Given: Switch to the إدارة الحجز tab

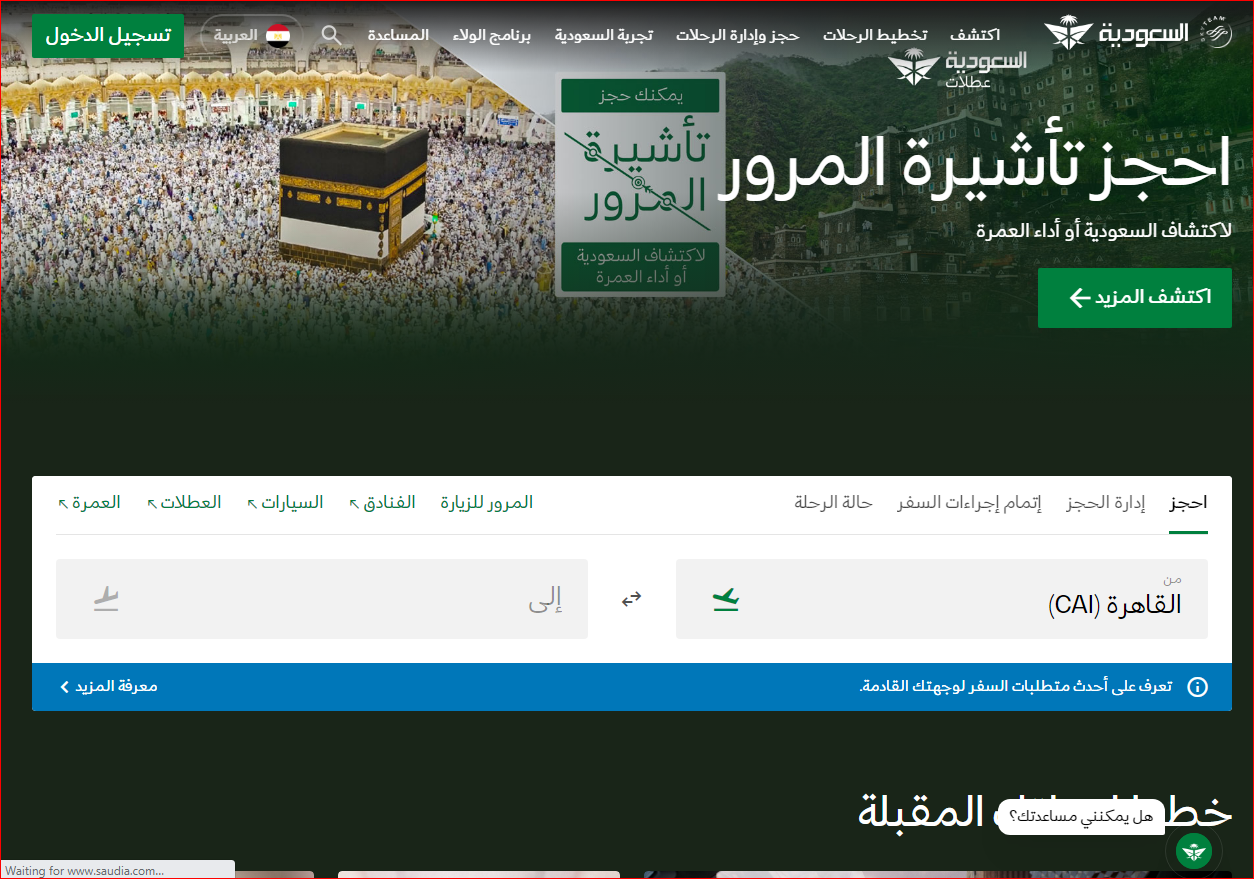Looking at the screenshot, I should coord(1106,502).
